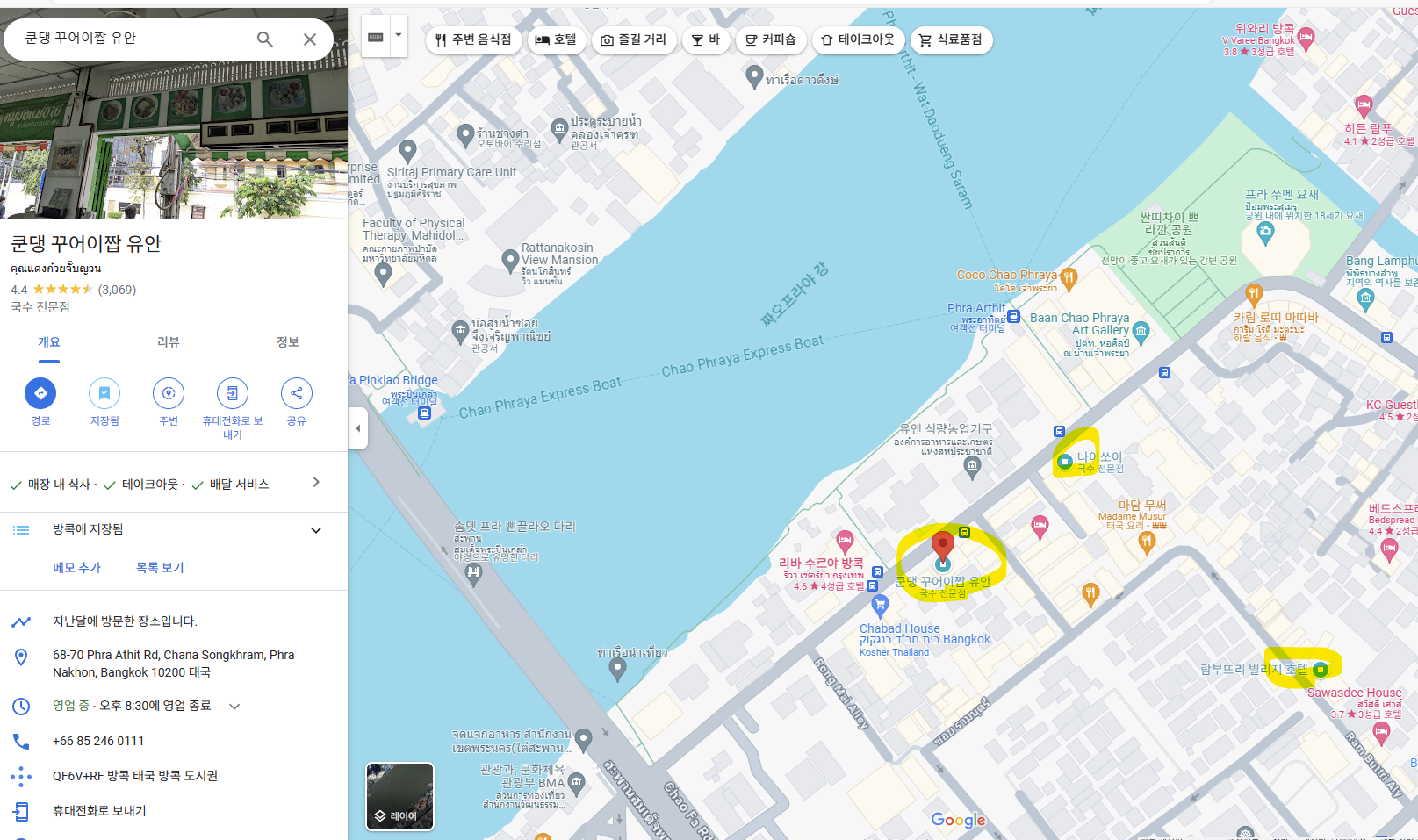Click the 나이쏘이 noodle shop marker

tap(1064, 462)
